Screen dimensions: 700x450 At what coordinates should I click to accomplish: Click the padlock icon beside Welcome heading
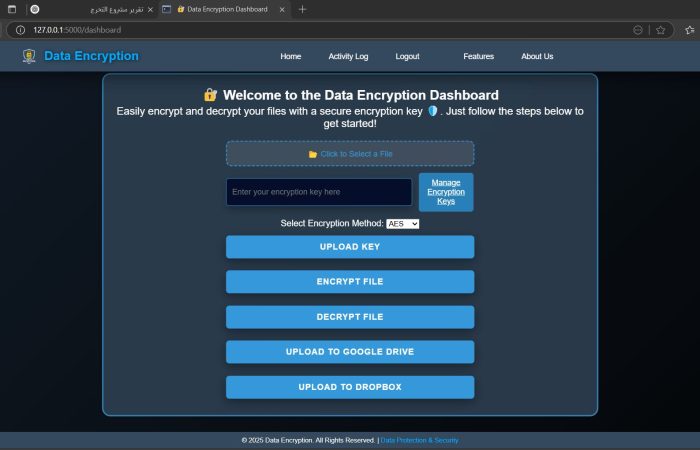(x=210, y=95)
